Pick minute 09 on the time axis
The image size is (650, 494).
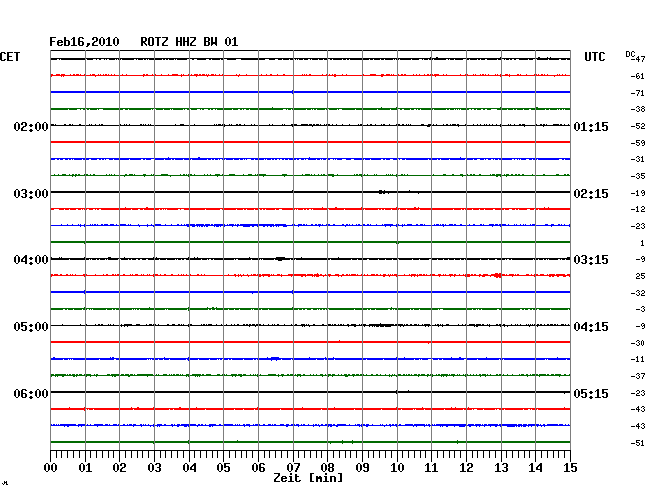tap(362, 467)
